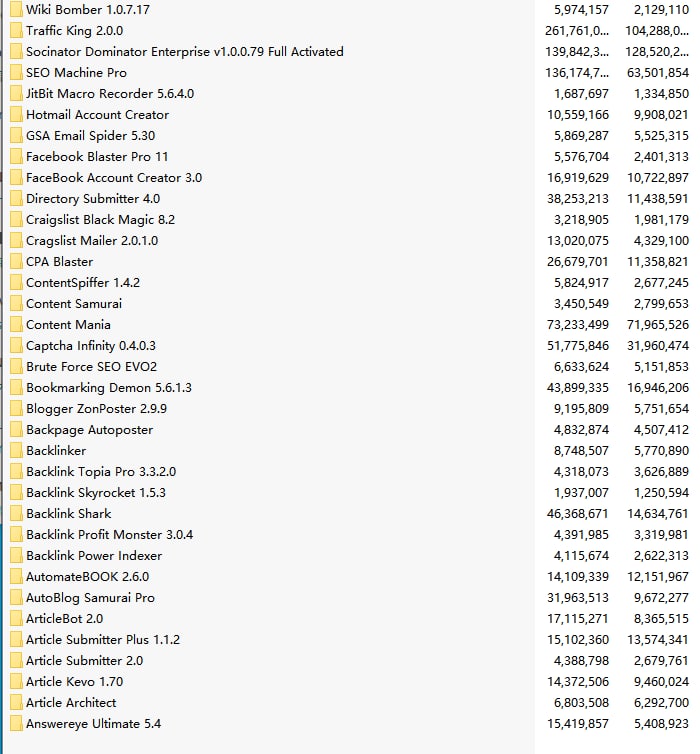This screenshot has height=754, width=700.
Task: Click the packed size value 2,129,110
Action: click(x=661, y=10)
